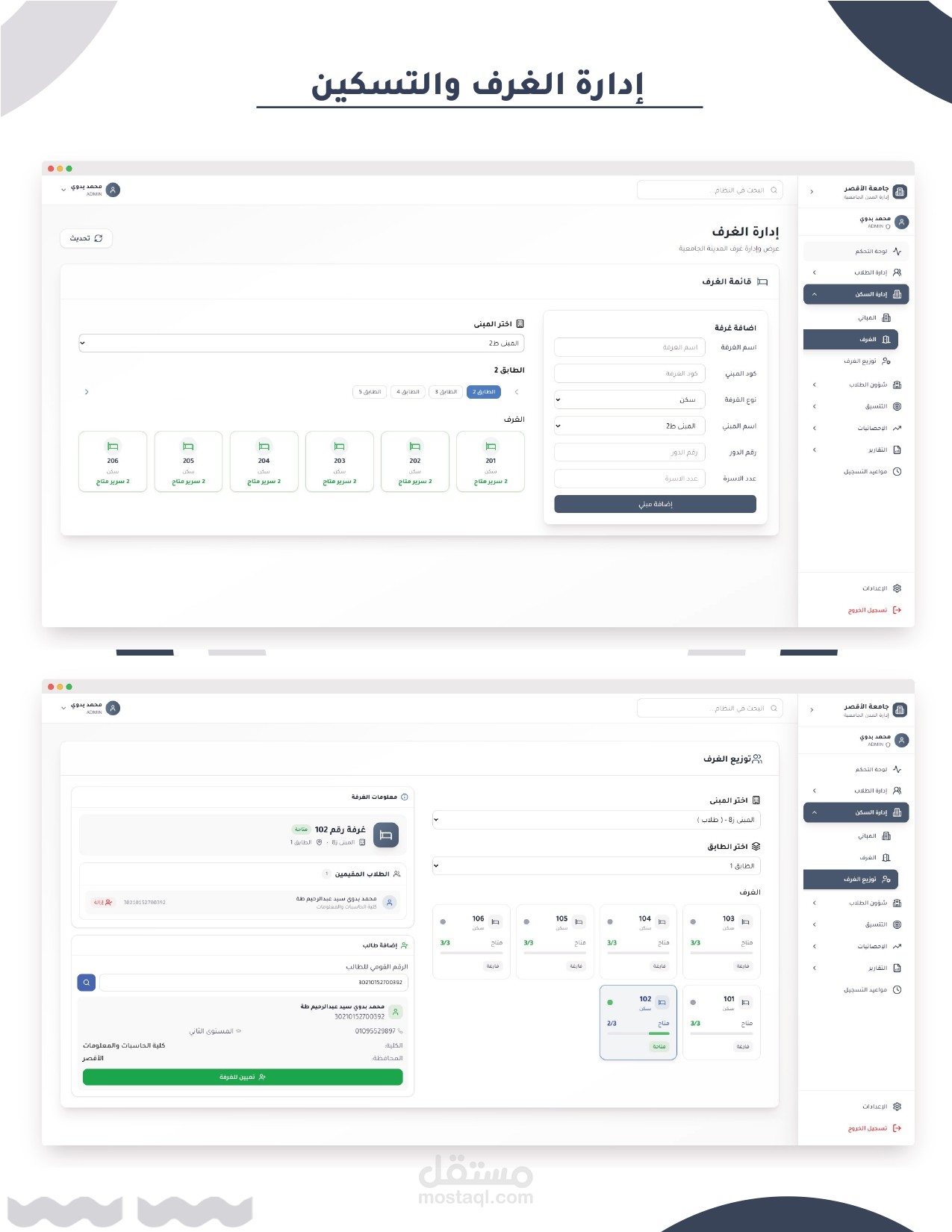Select الإحصائيات trend icon in top window sidebar
This screenshot has width=952, height=1232.
897,428
